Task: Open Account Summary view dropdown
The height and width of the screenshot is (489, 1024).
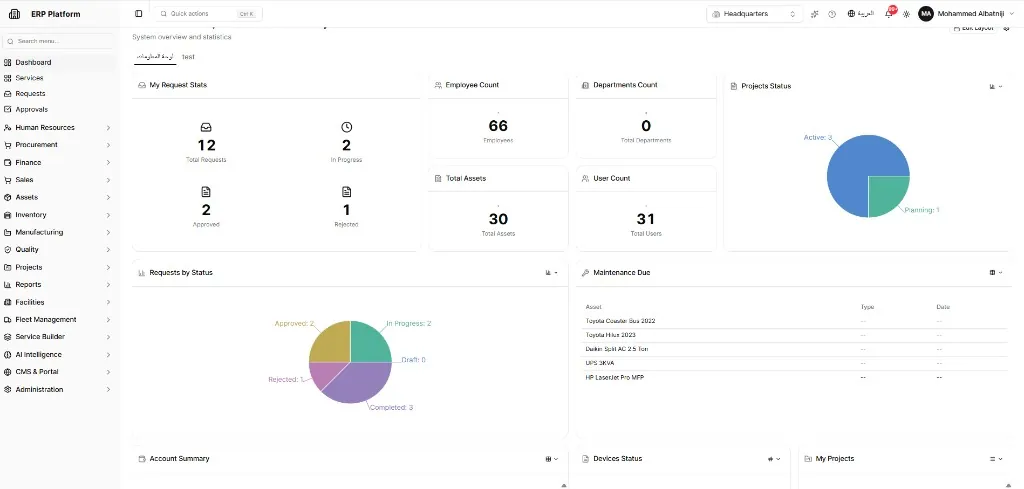Action: tap(552, 459)
